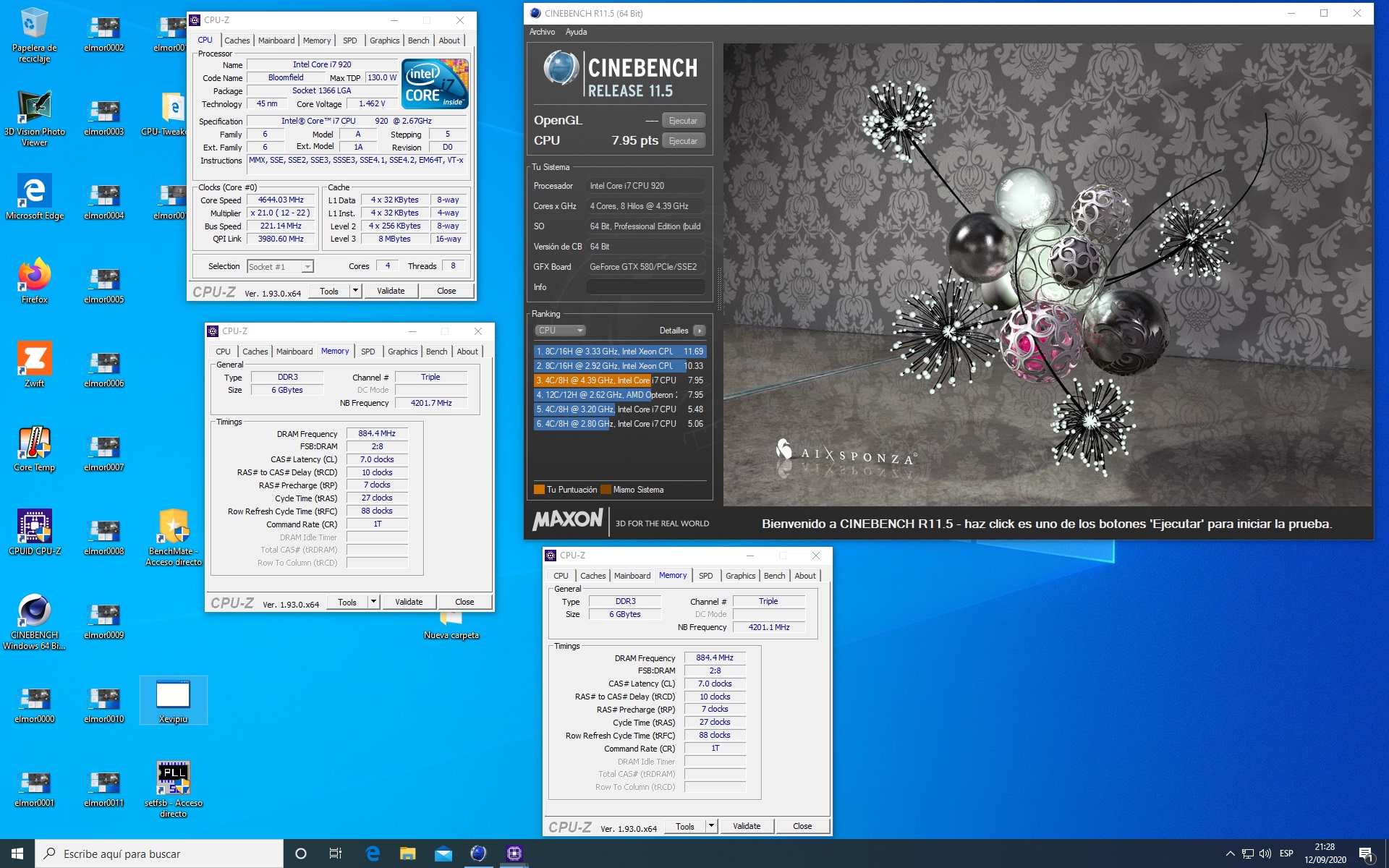Click the Intel Core i7 logo in CPU-Z

[436, 84]
